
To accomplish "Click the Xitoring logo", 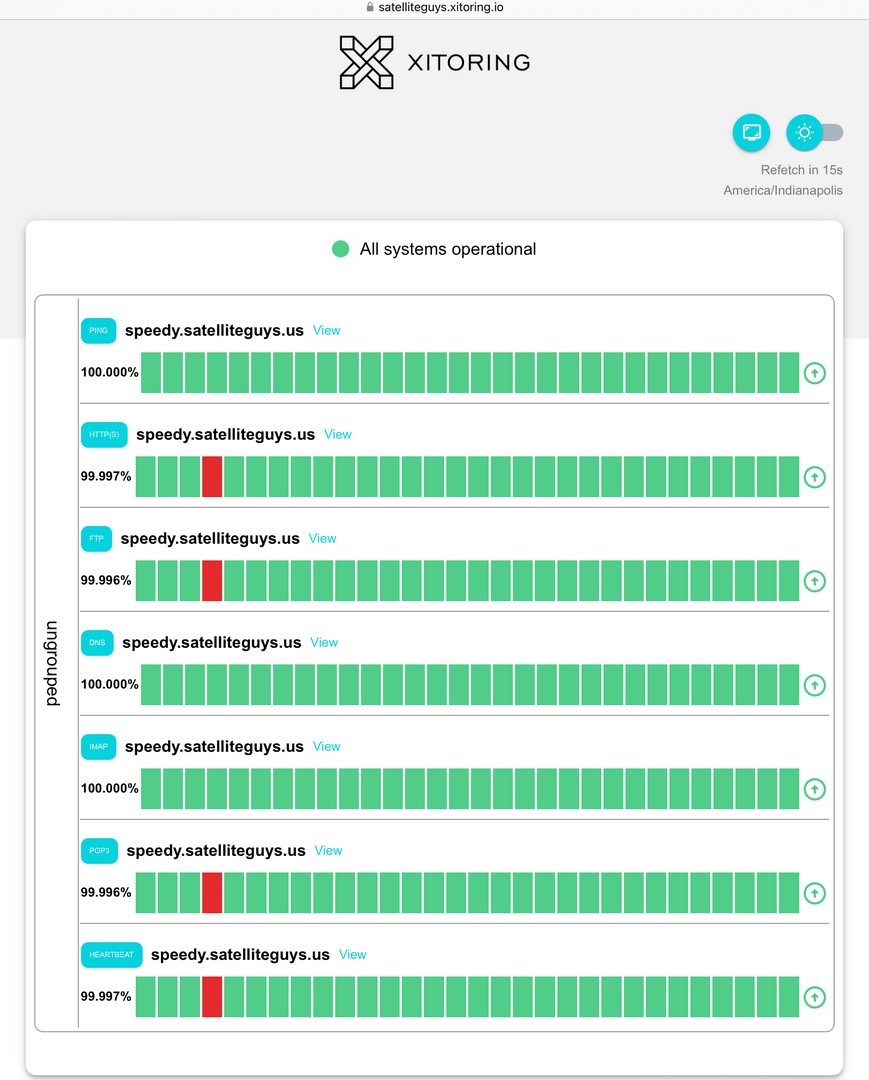I will (x=434, y=63).
